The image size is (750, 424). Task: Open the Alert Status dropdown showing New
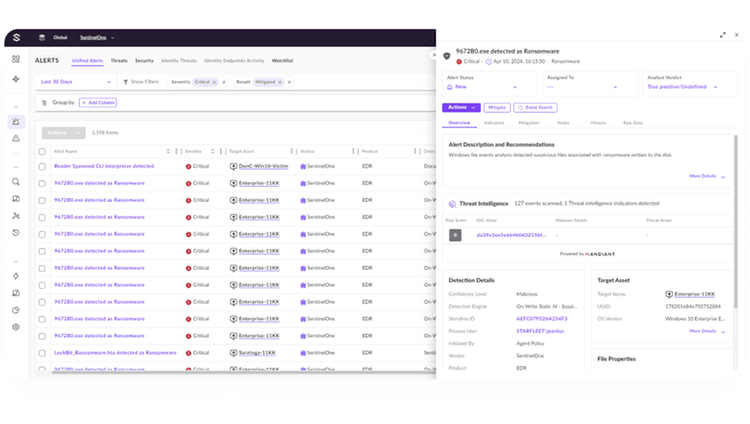click(483, 87)
